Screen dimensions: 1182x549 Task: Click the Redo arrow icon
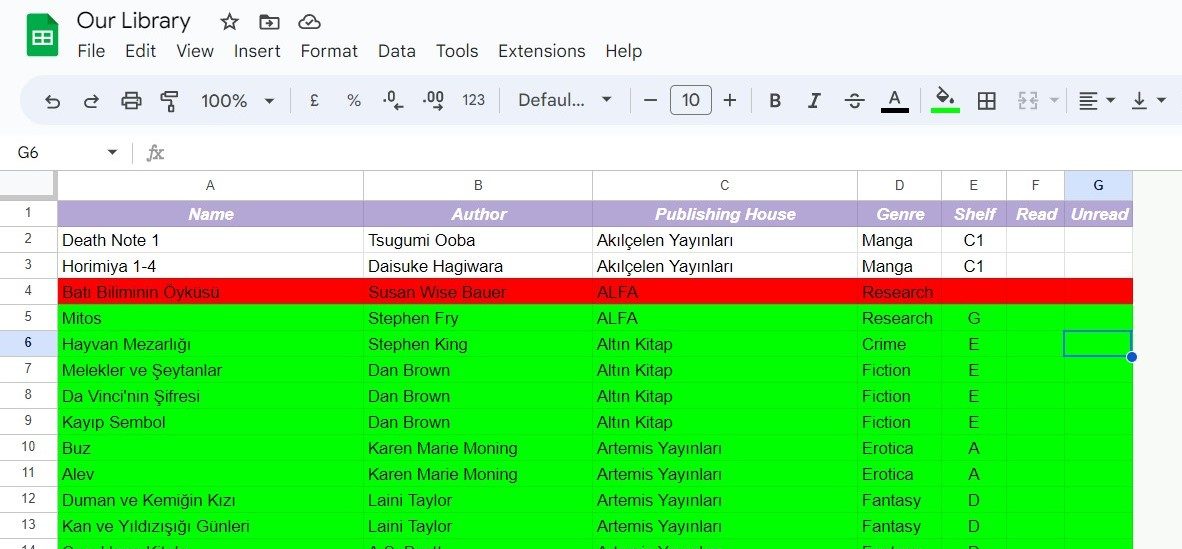pyautogui.click(x=91, y=101)
